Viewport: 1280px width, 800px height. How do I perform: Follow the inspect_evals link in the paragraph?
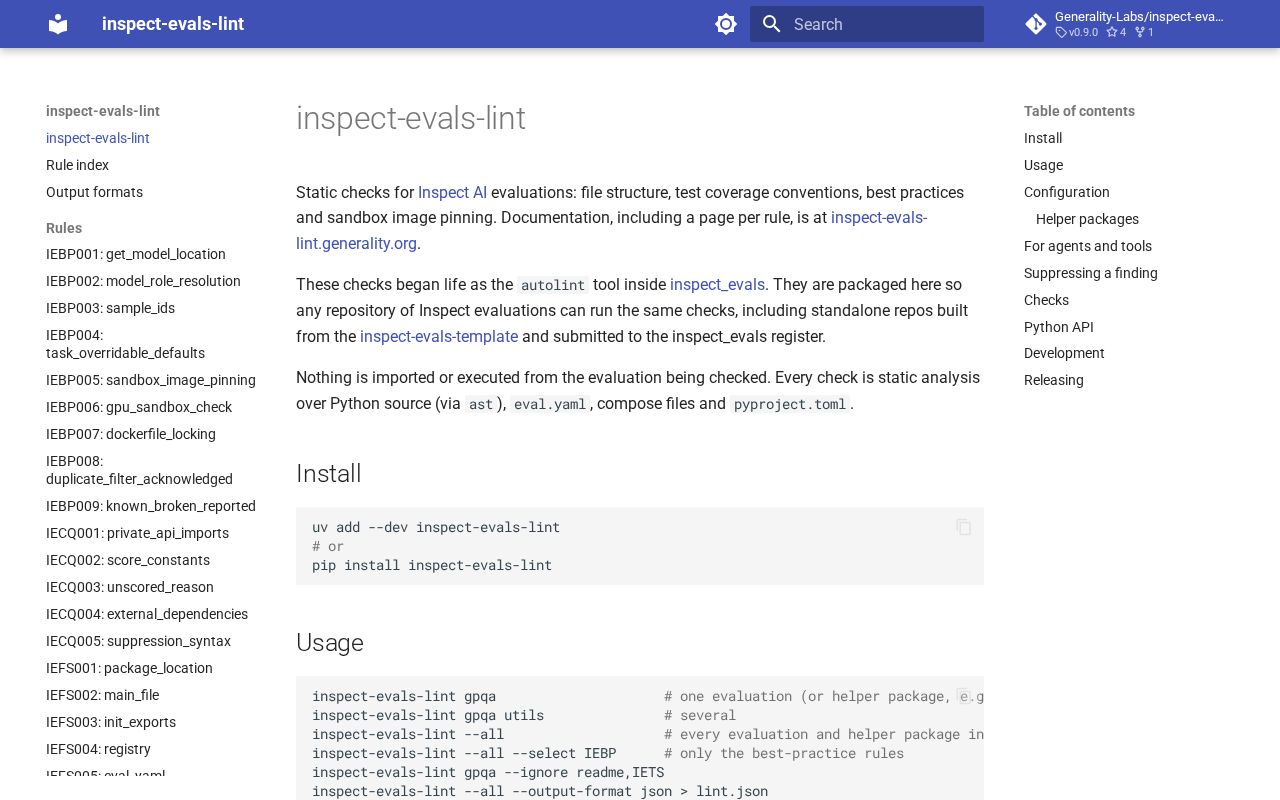[717, 285]
